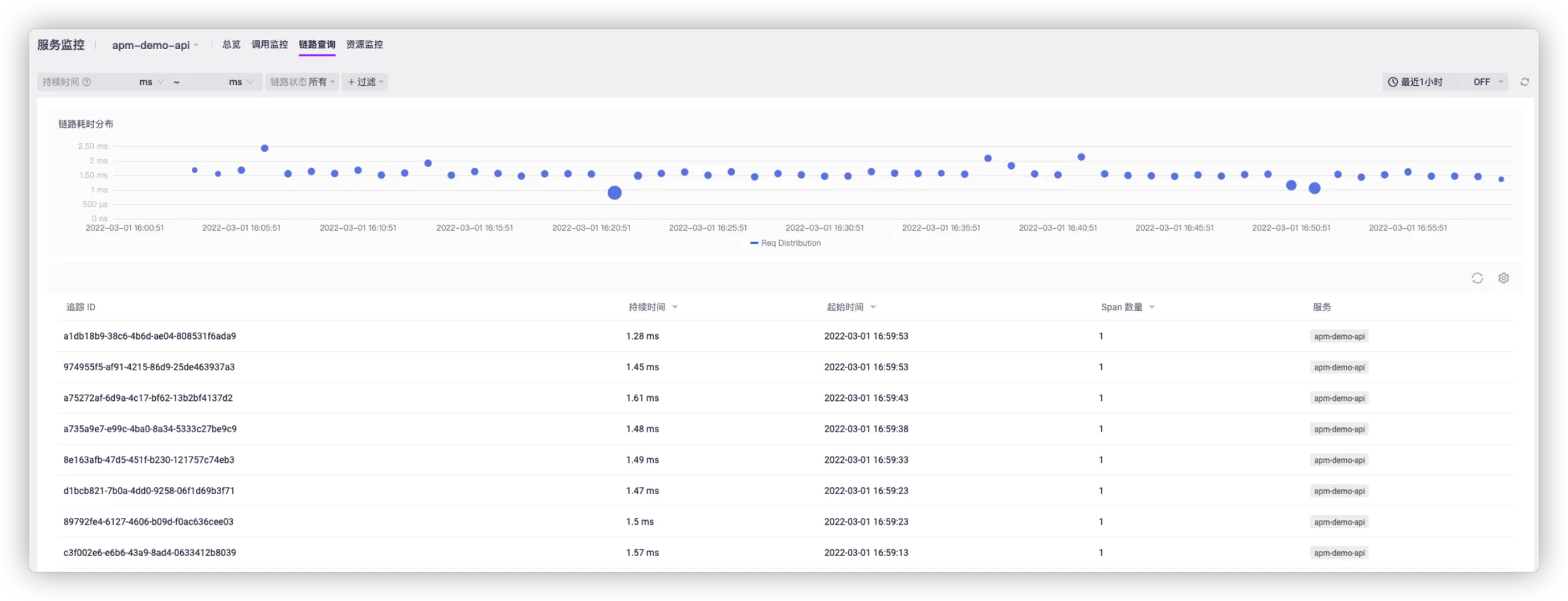This screenshot has width=1568, height=601.
Task: Sort by Span 数量 column arrow
Action: [x=1151, y=308]
